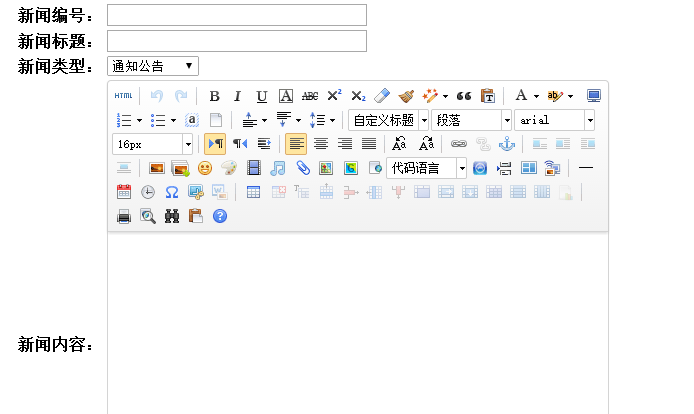The height and width of the screenshot is (414, 694).
Task: Clear formatting with the eraser icon
Action: point(382,96)
